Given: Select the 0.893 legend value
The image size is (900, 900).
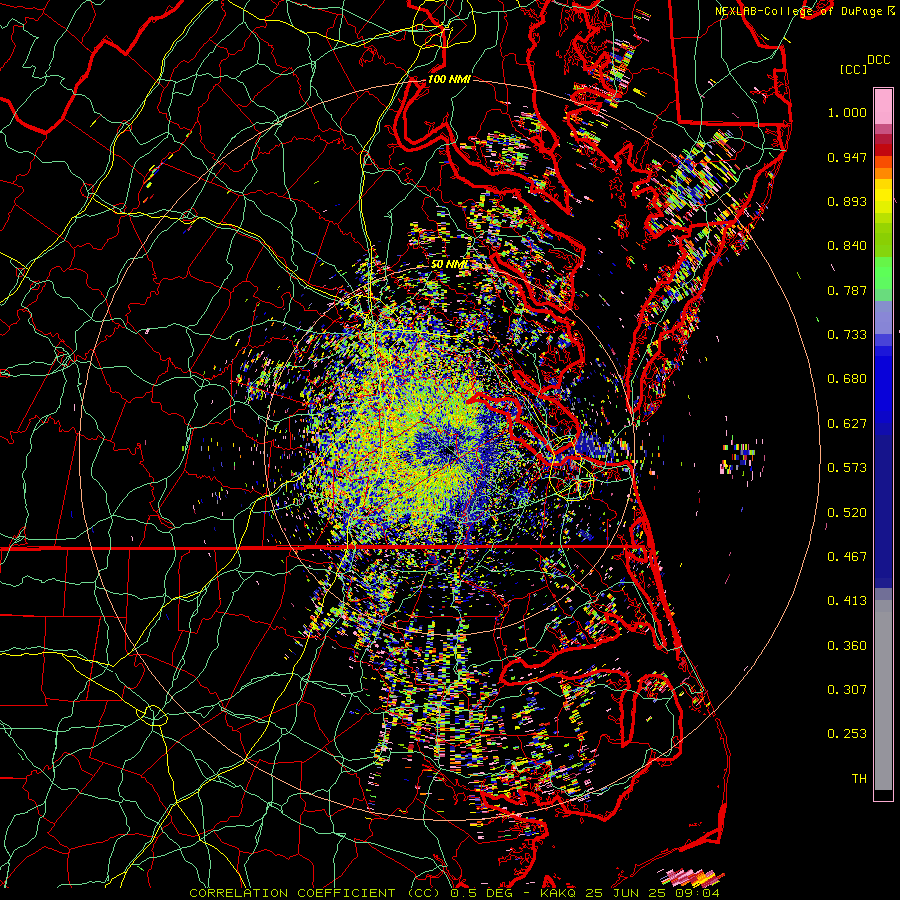Looking at the screenshot, I should 847,201.
